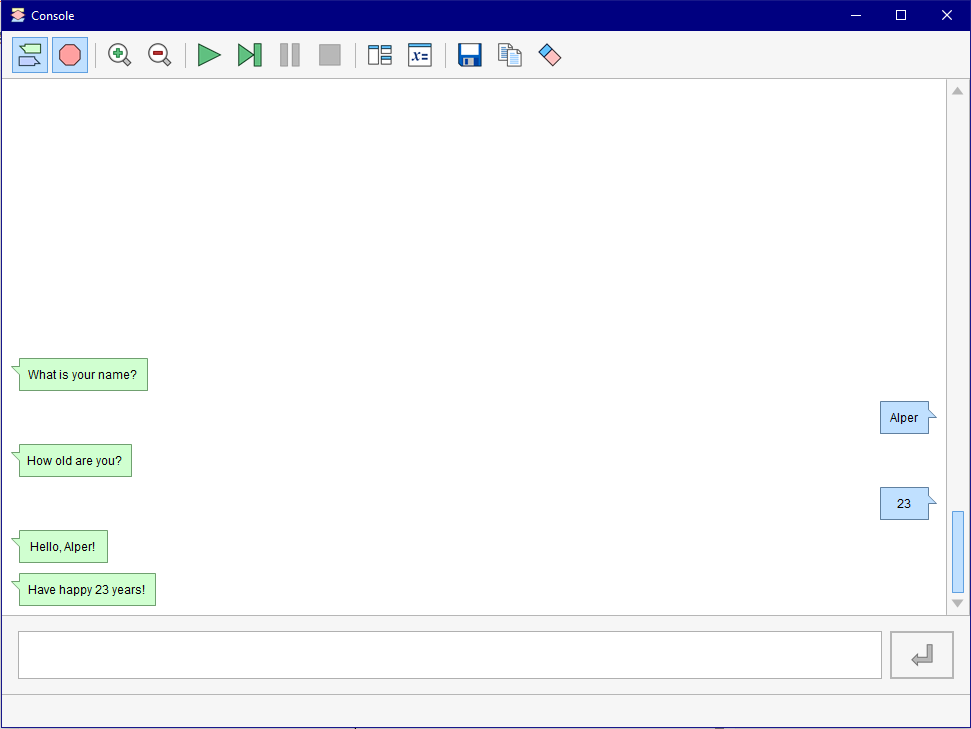Click the console text input field
971x729 pixels.
450,655
